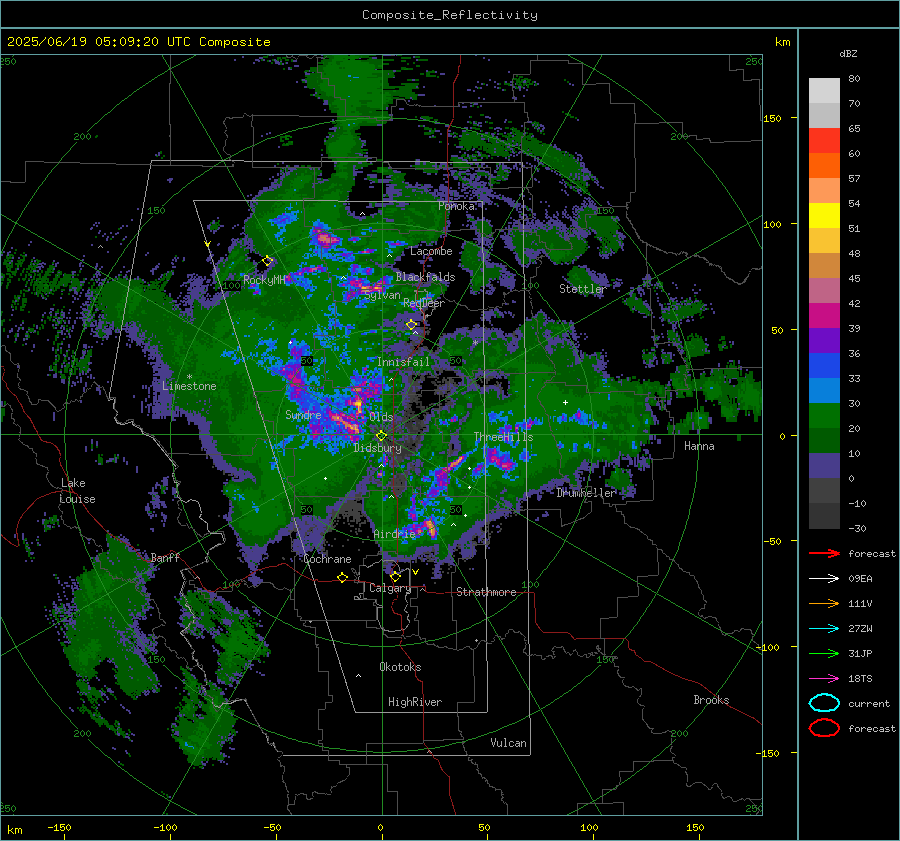900x841 pixels.
Task: Select the bright yellow 51-54 dBZ swatch
Action: pos(824,216)
